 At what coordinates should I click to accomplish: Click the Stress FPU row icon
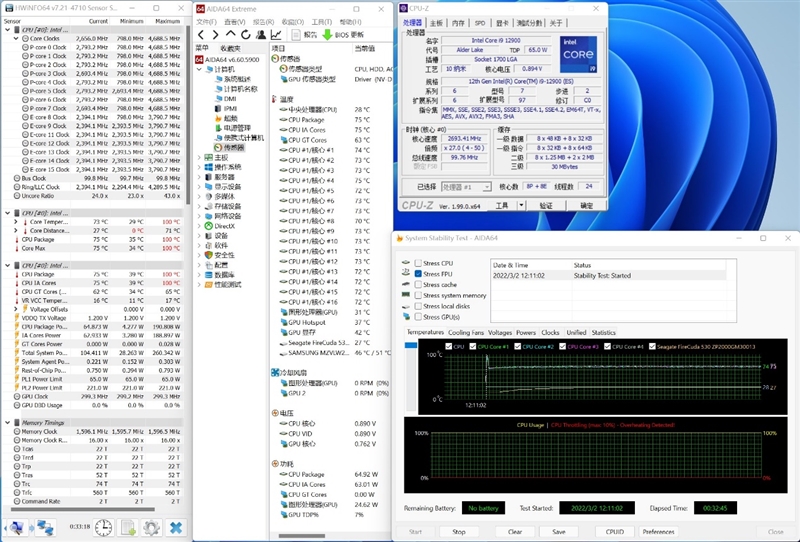pos(406,274)
